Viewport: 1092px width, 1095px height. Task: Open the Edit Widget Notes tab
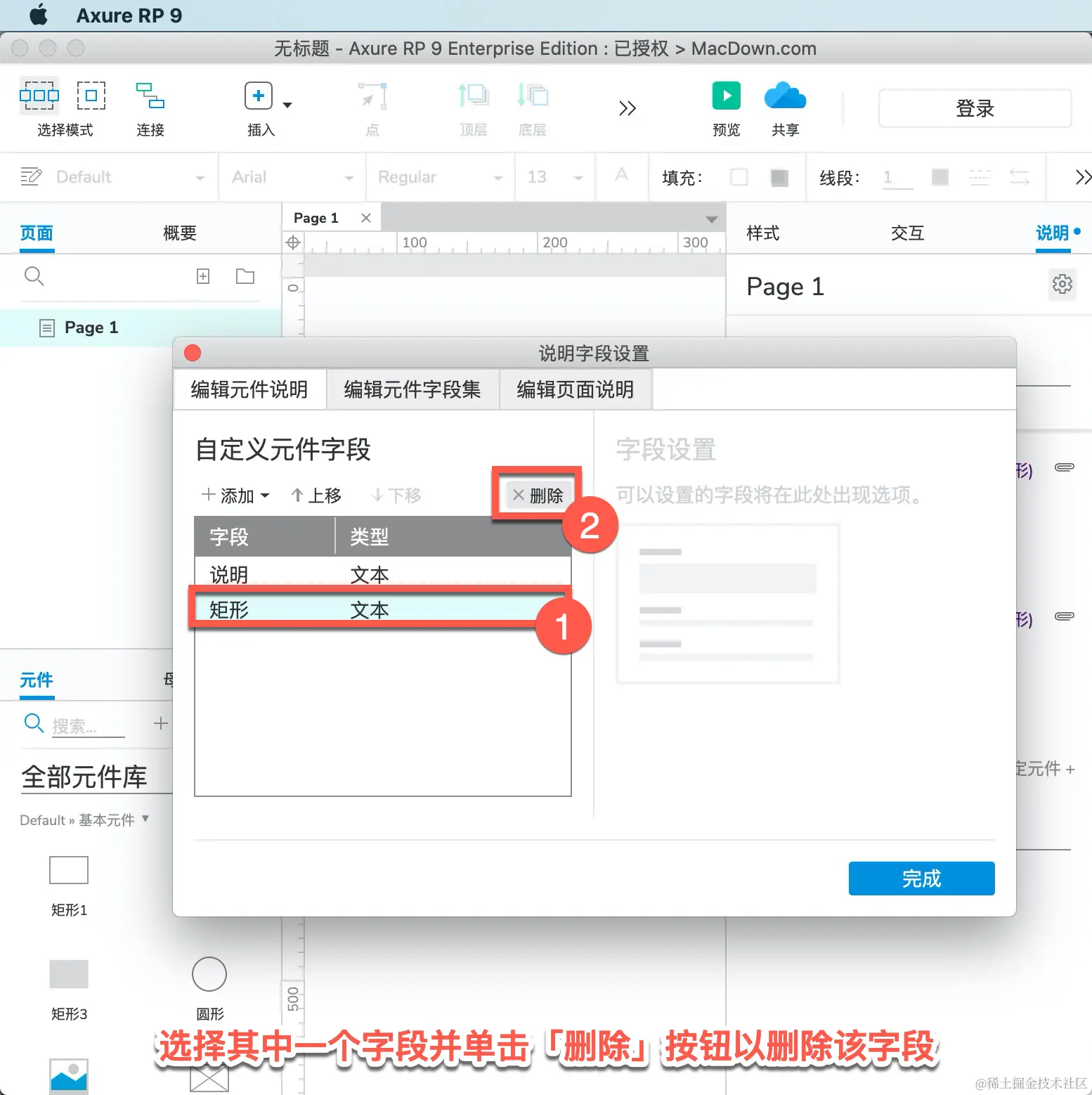[x=249, y=389]
